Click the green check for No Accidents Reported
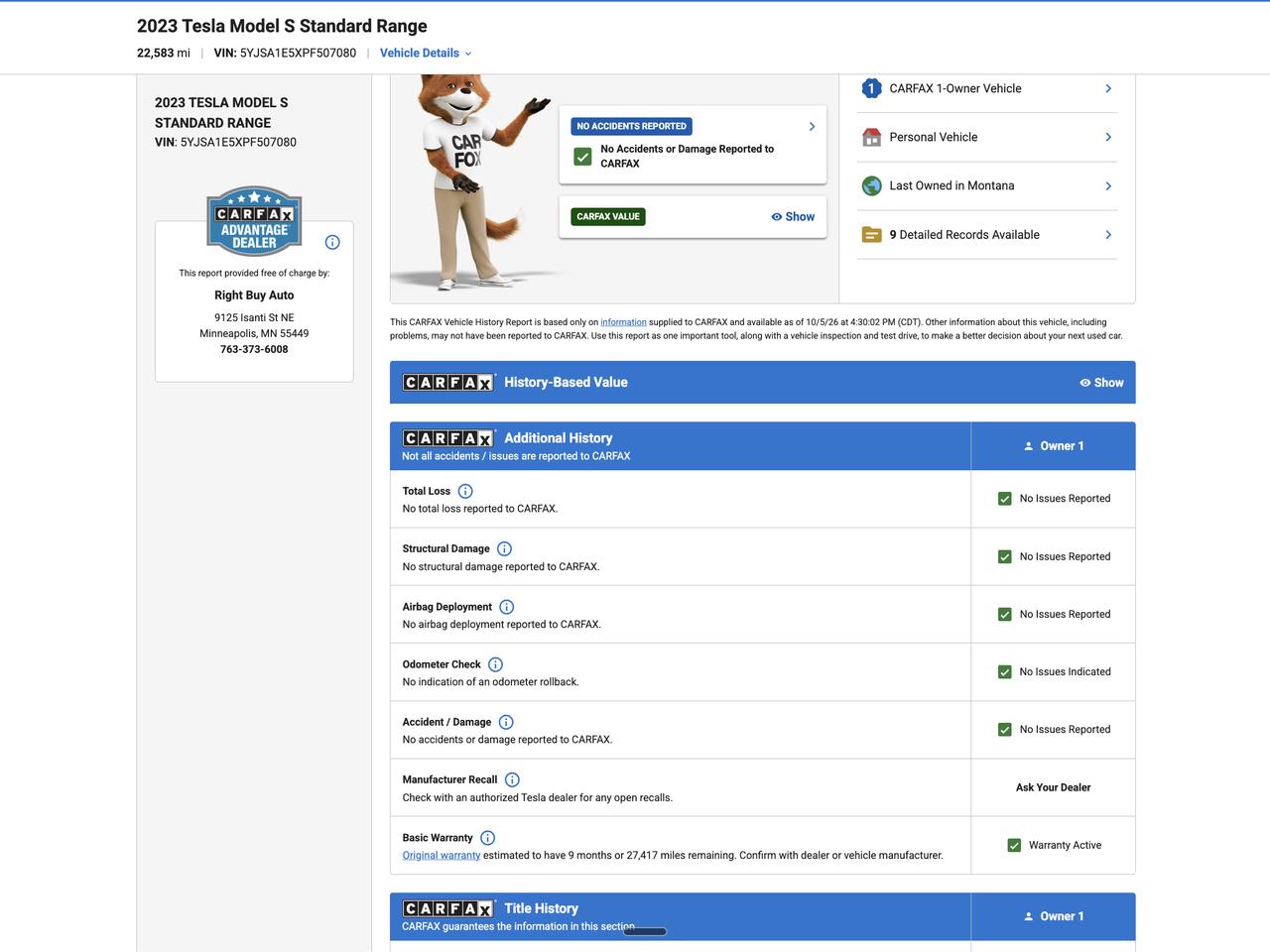This screenshot has width=1270, height=952. point(582,157)
